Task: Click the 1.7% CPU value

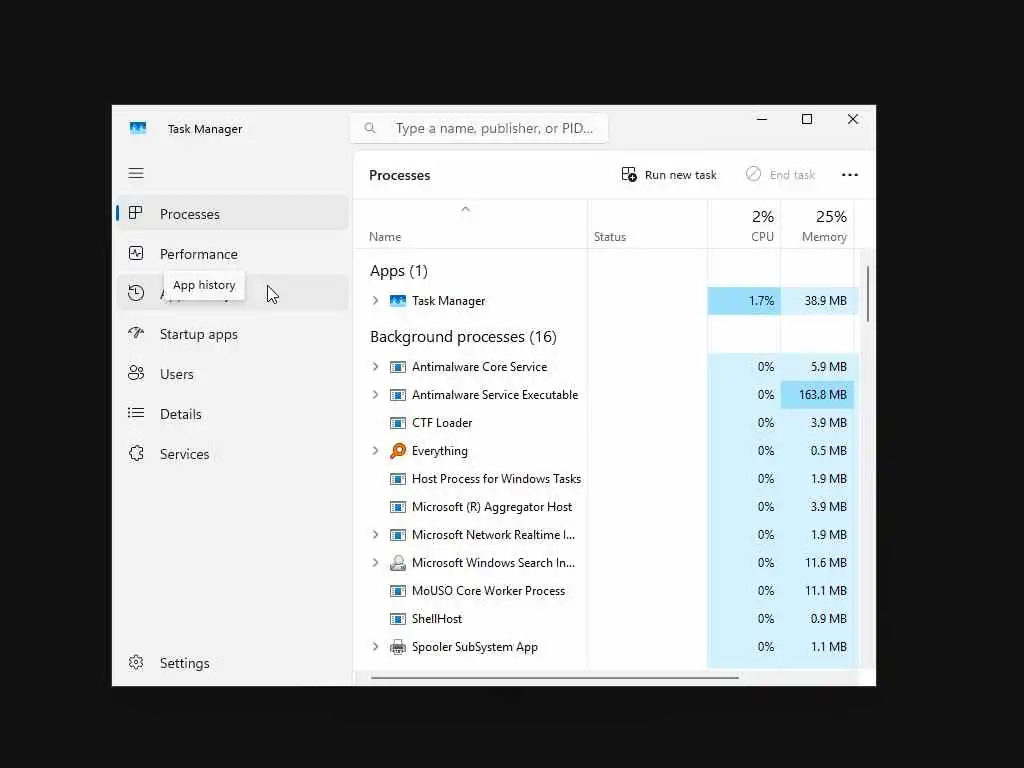Action: [x=761, y=300]
